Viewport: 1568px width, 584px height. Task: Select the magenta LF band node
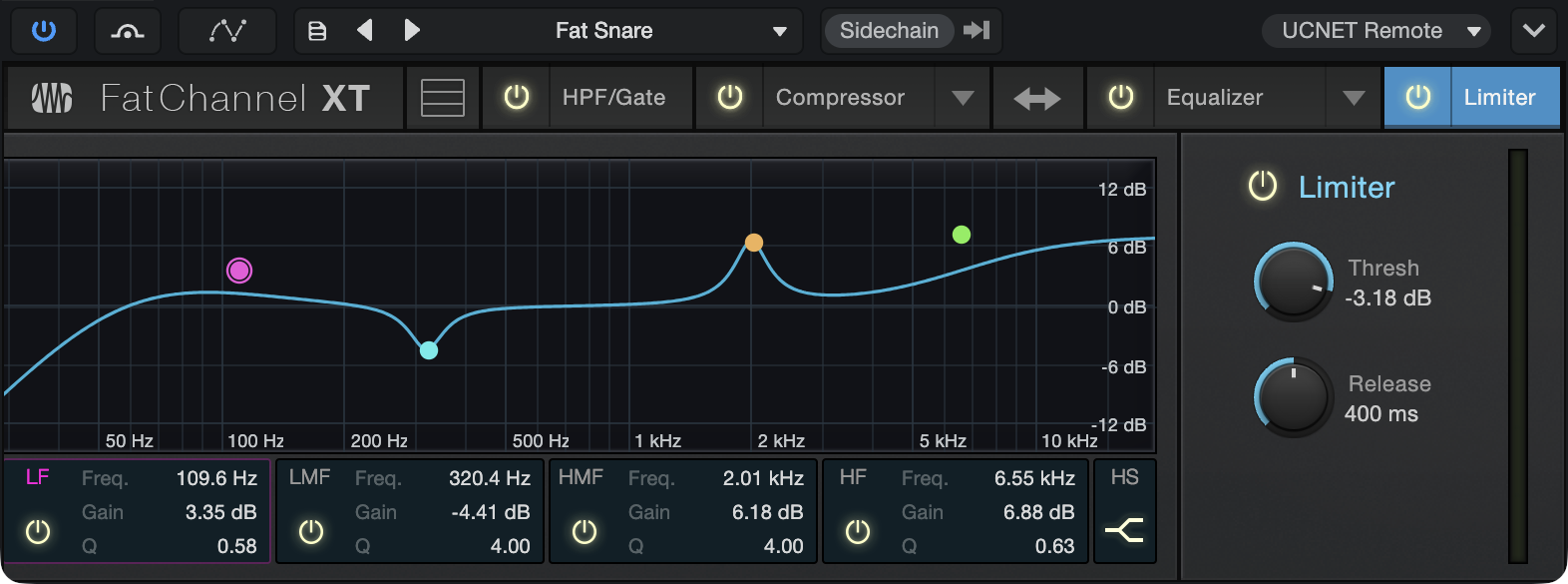pos(239,271)
